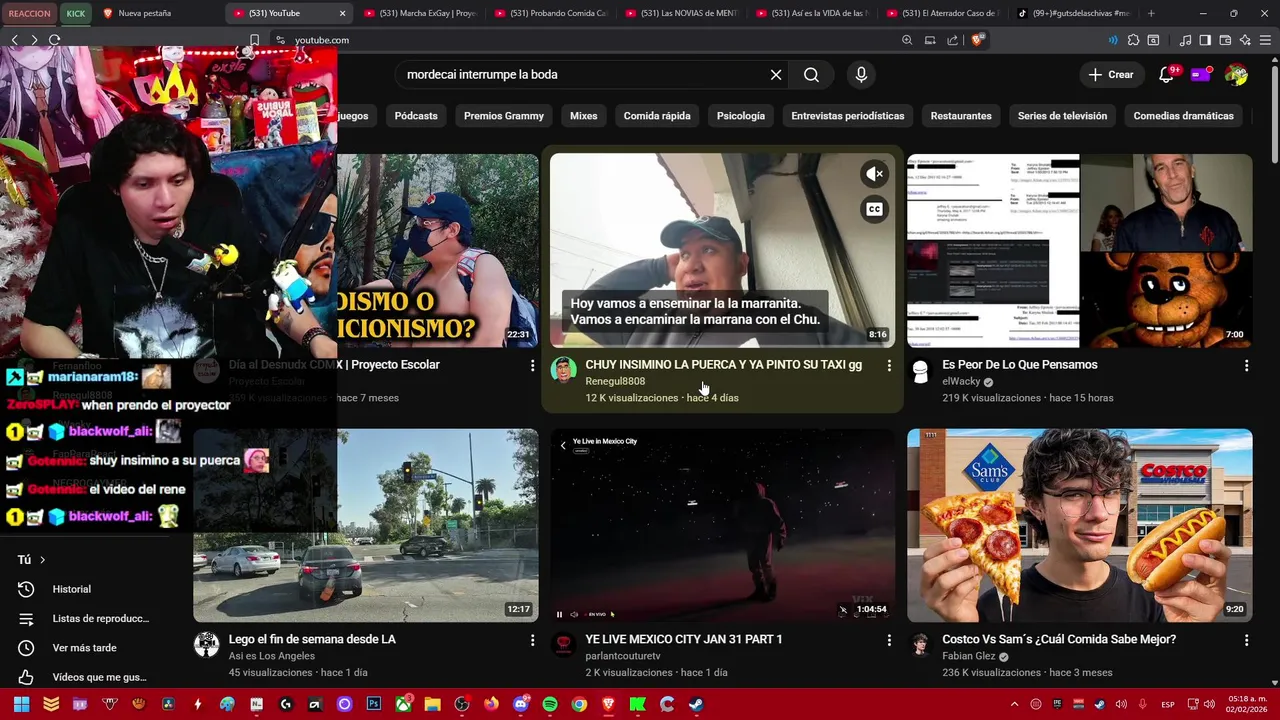
Task: Open Historial in the sidebar
Action: tap(71, 590)
